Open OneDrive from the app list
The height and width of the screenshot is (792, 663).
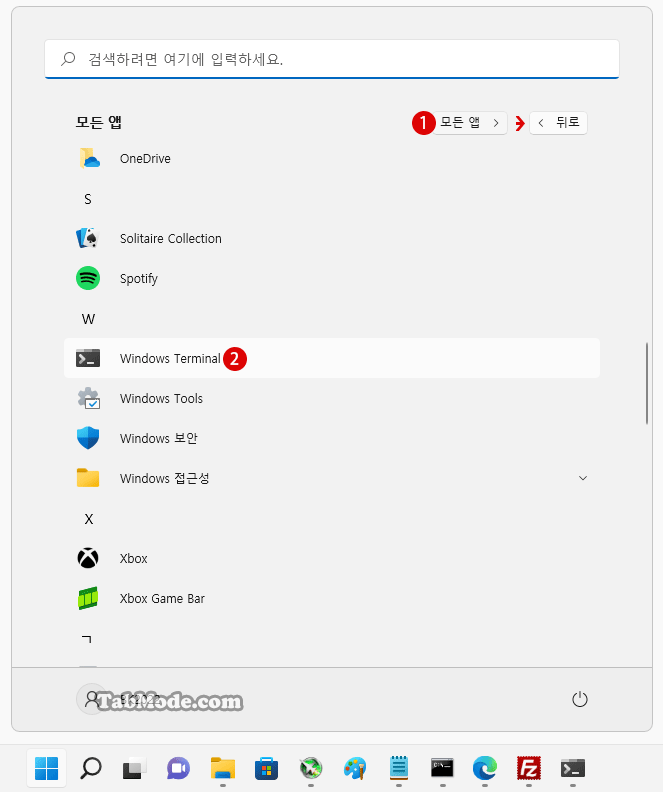[332, 159]
